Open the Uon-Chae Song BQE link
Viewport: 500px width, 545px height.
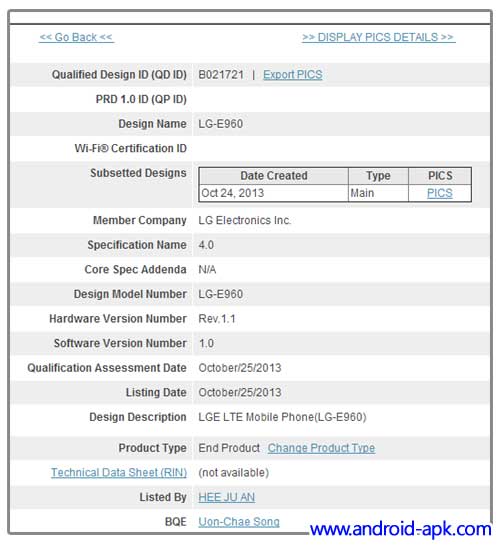239,521
